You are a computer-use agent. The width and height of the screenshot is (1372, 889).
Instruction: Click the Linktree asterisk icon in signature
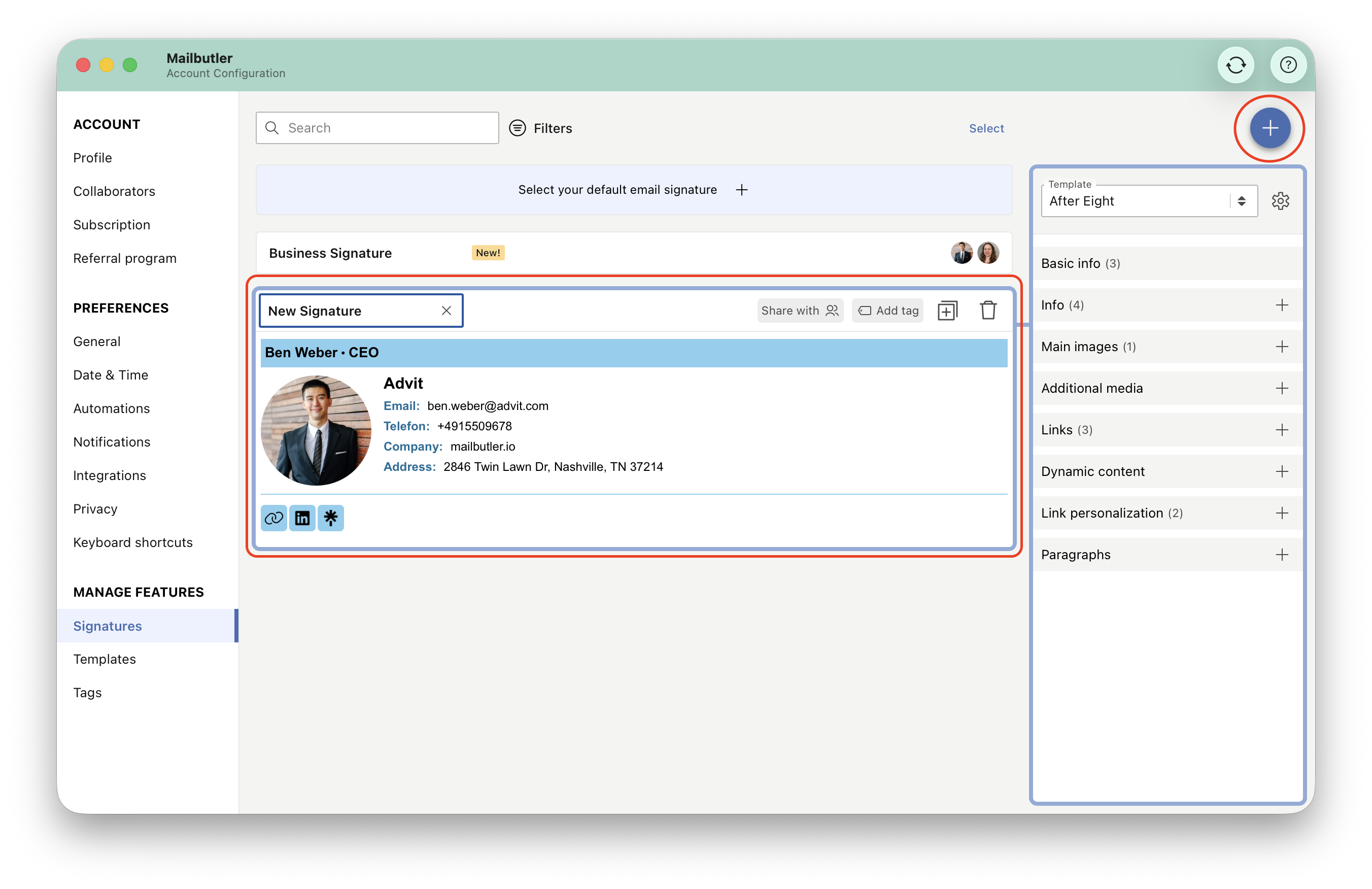click(330, 518)
